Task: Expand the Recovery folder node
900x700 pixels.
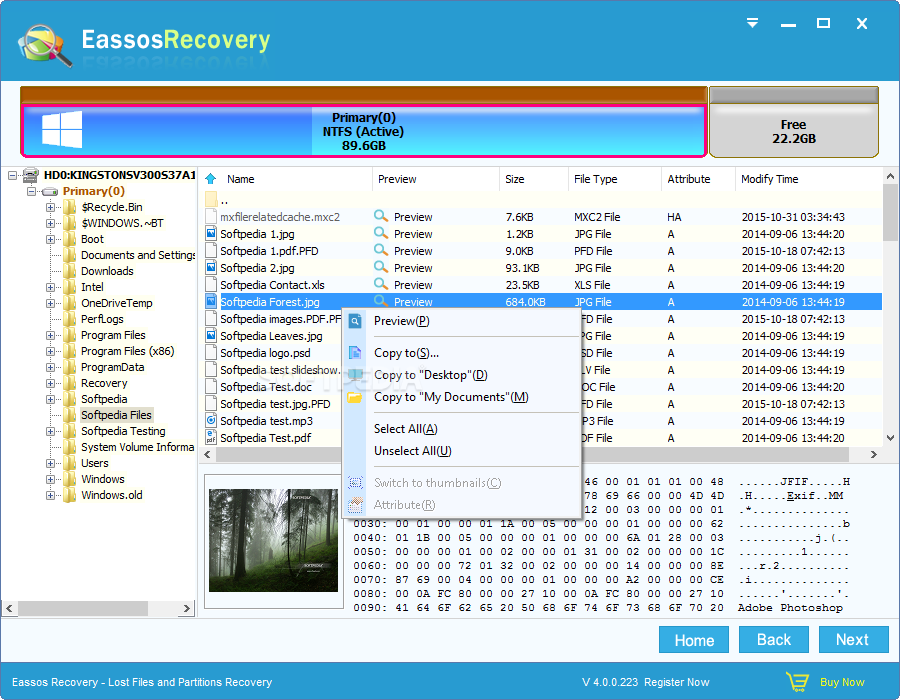Action: click(51, 383)
